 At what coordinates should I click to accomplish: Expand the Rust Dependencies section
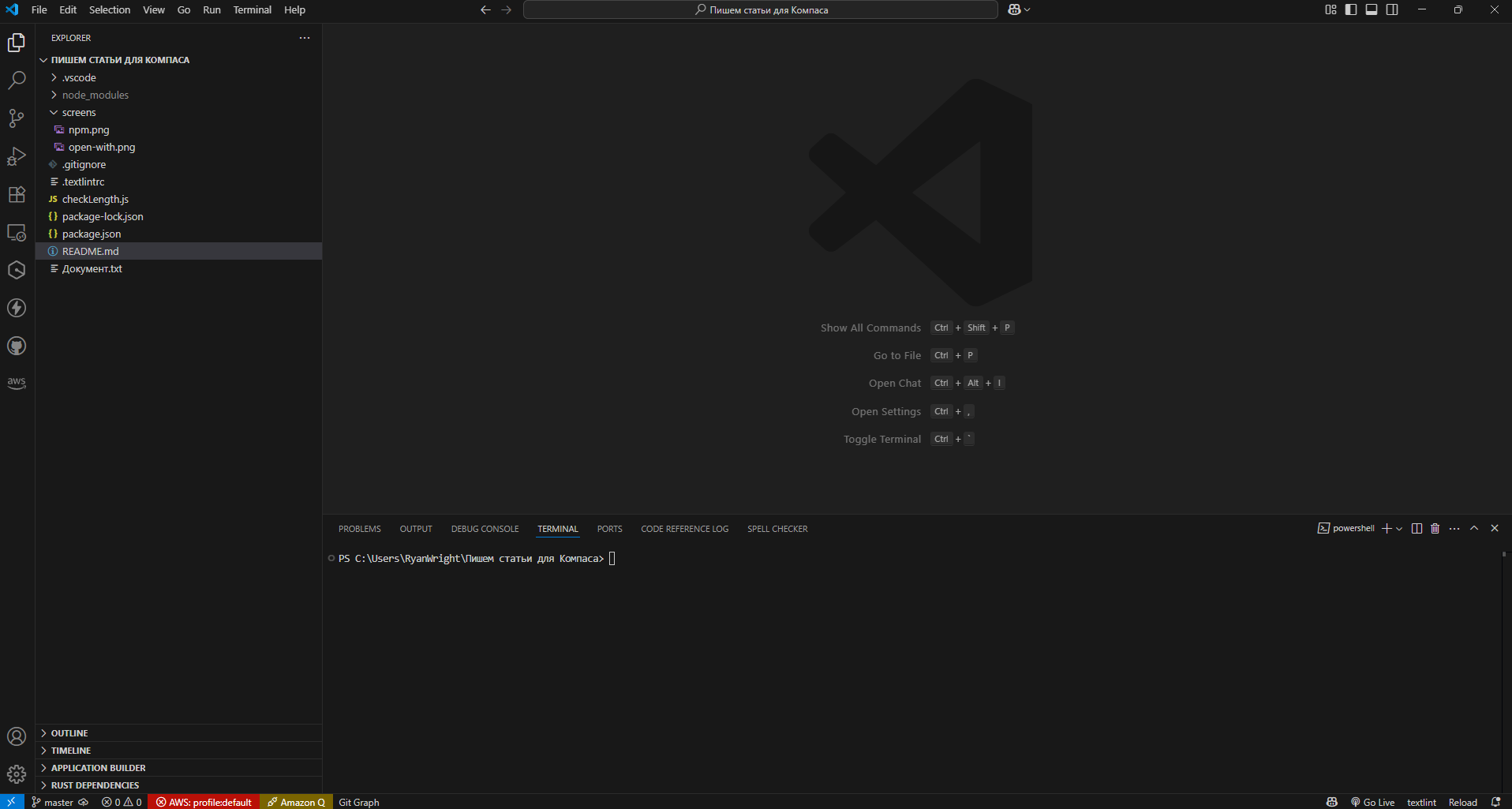click(x=178, y=785)
